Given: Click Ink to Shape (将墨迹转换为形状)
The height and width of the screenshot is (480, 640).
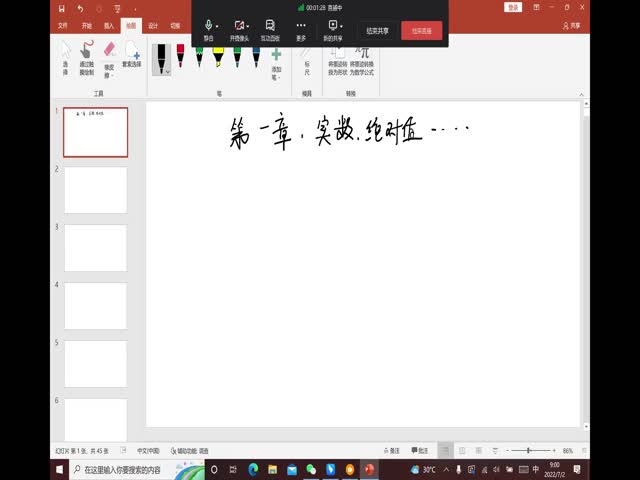Looking at the screenshot, I should (x=338, y=62).
